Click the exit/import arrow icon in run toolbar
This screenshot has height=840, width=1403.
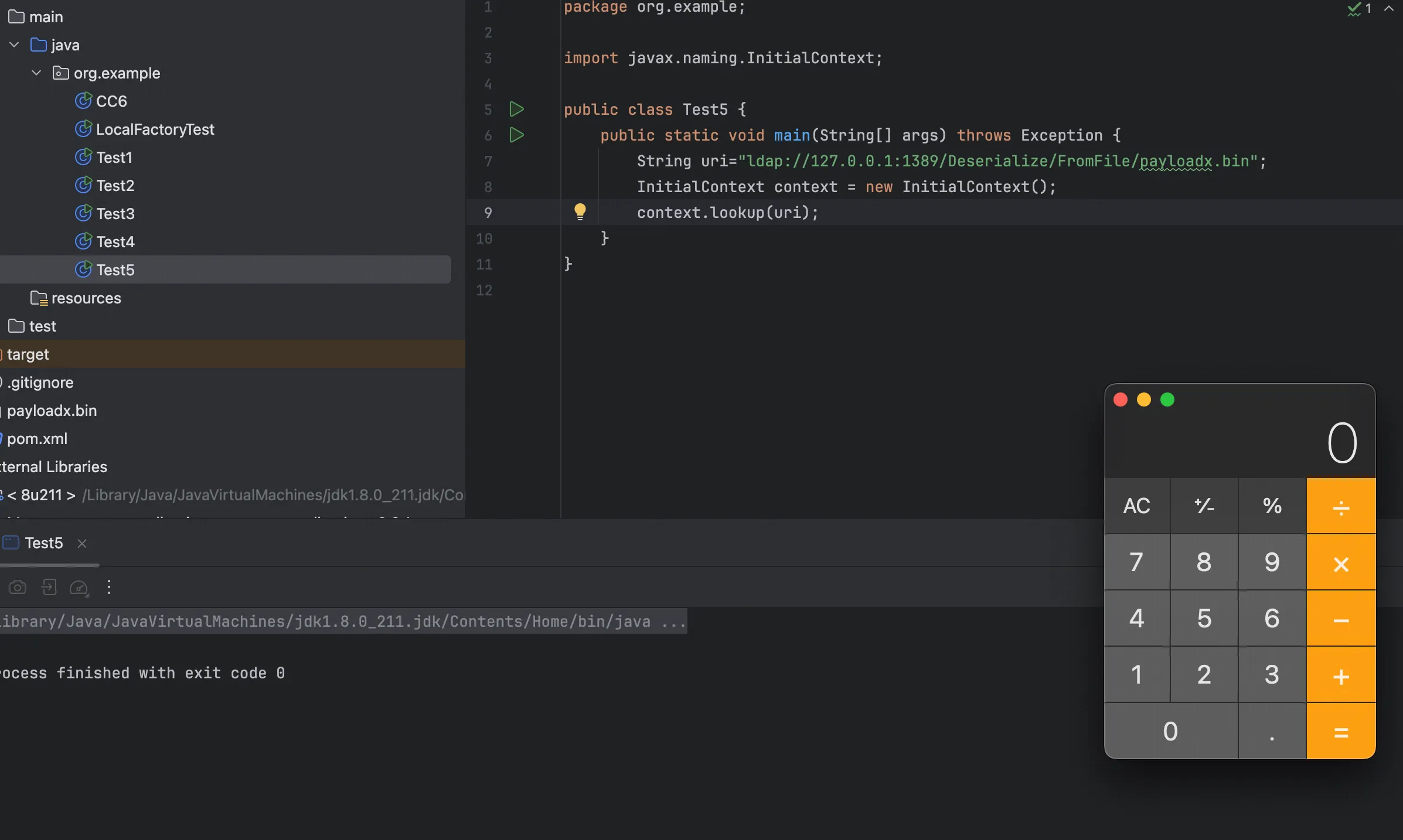[x=49, y=587]
